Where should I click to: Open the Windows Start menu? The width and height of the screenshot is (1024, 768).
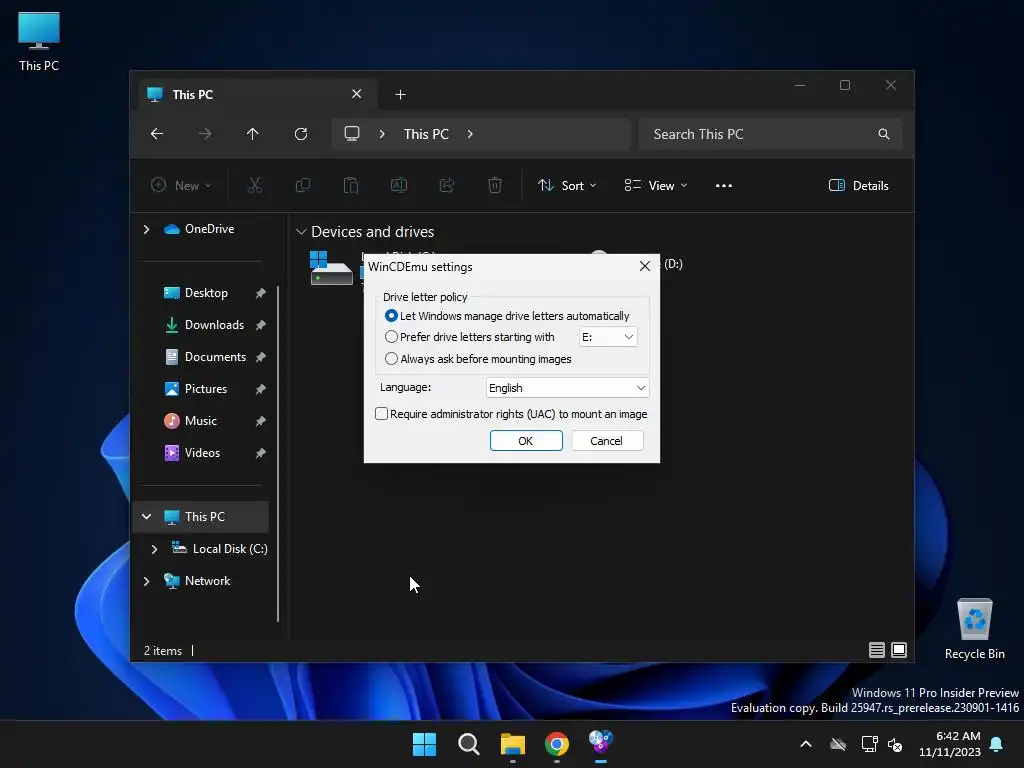424,744
